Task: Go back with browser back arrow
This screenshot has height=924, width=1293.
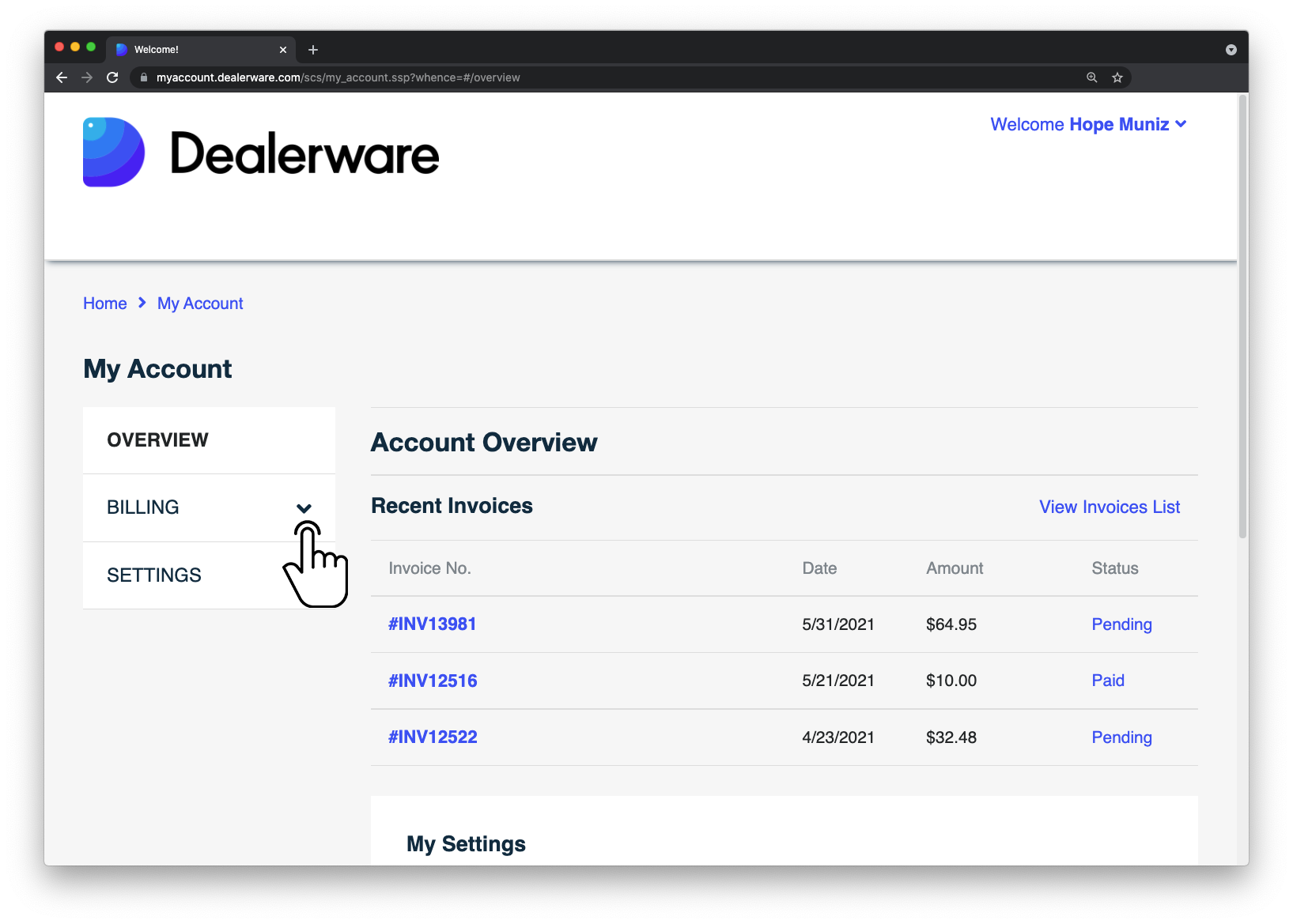Action: pyautogui.click(x=62, y=77)
